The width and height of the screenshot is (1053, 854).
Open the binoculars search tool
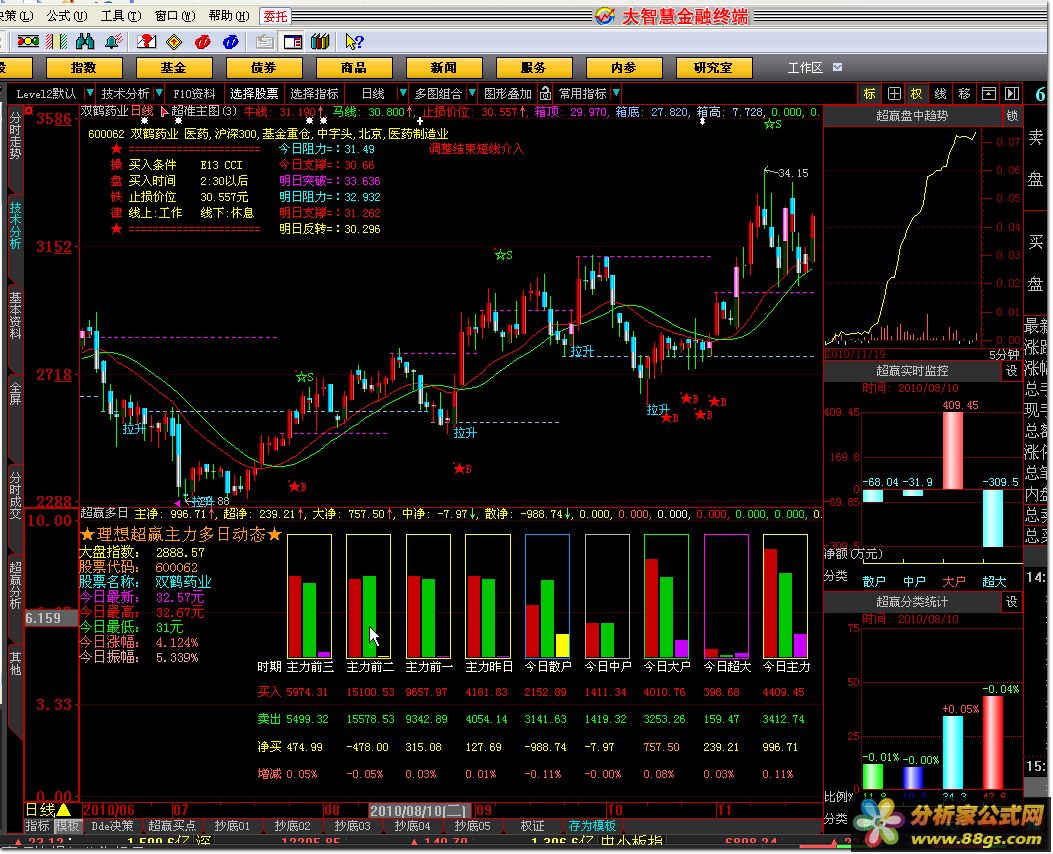pos(85,42)
